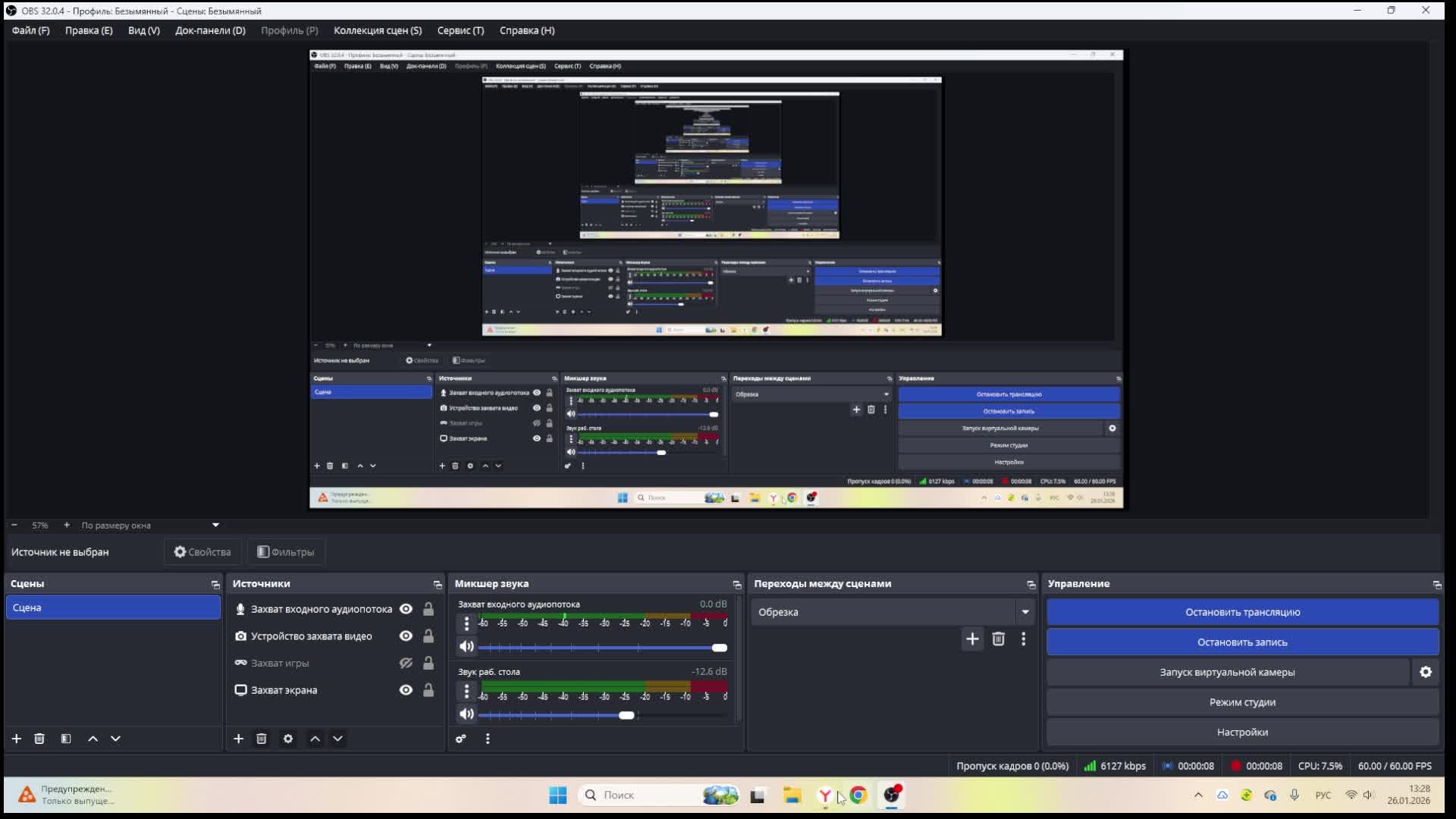The height and width of the screenshot is (819, 1456).
Task: Open the Док-панели menu
Action: (x=210, y=30)
